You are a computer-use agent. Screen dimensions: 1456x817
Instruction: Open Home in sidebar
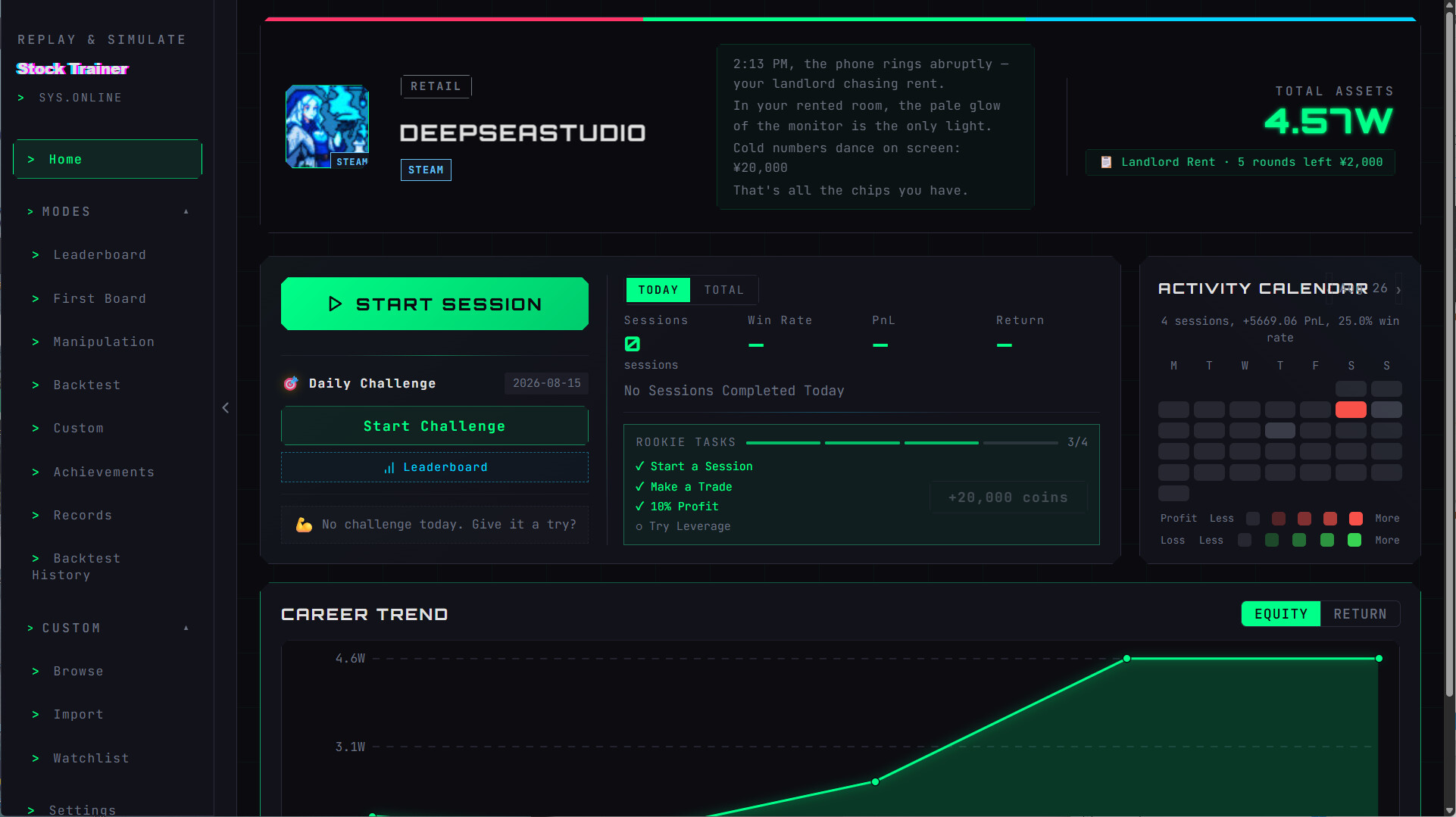[x=108, y=160]
